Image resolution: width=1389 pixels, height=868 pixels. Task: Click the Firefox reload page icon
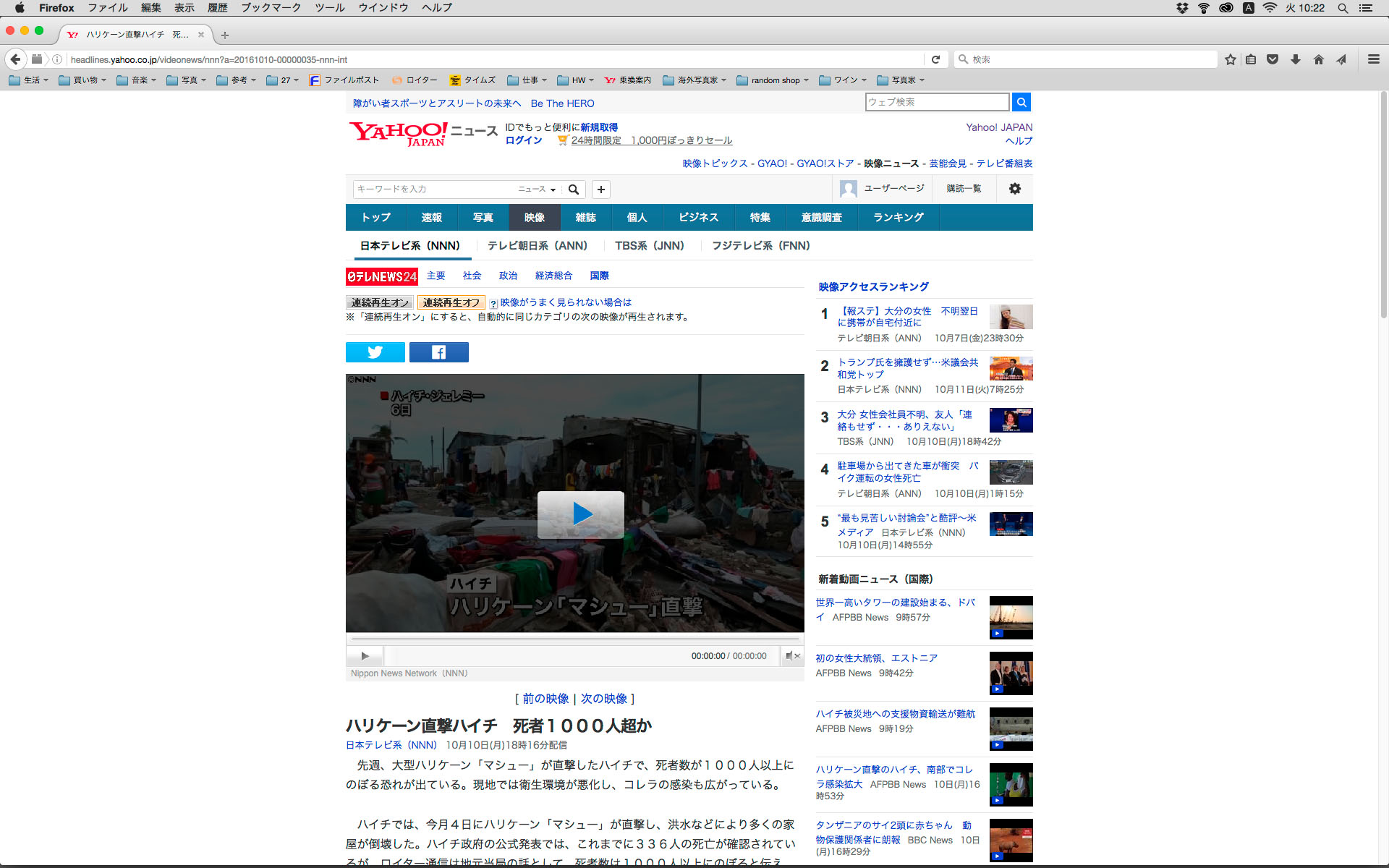pyautogui.click(x=935, y=59)
